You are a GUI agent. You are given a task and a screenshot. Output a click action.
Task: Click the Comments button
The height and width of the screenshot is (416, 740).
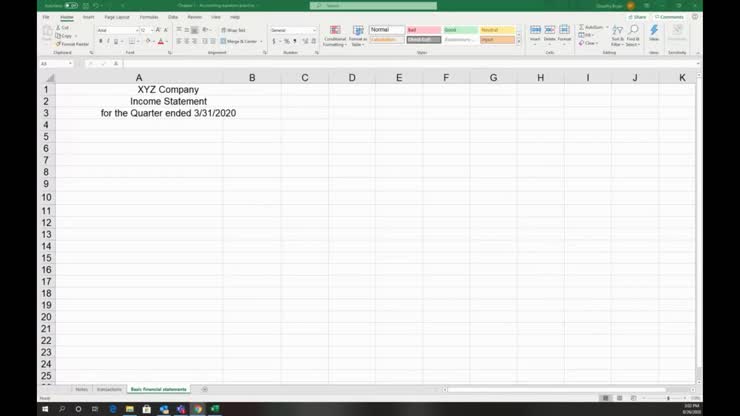[x=669, y=17]
